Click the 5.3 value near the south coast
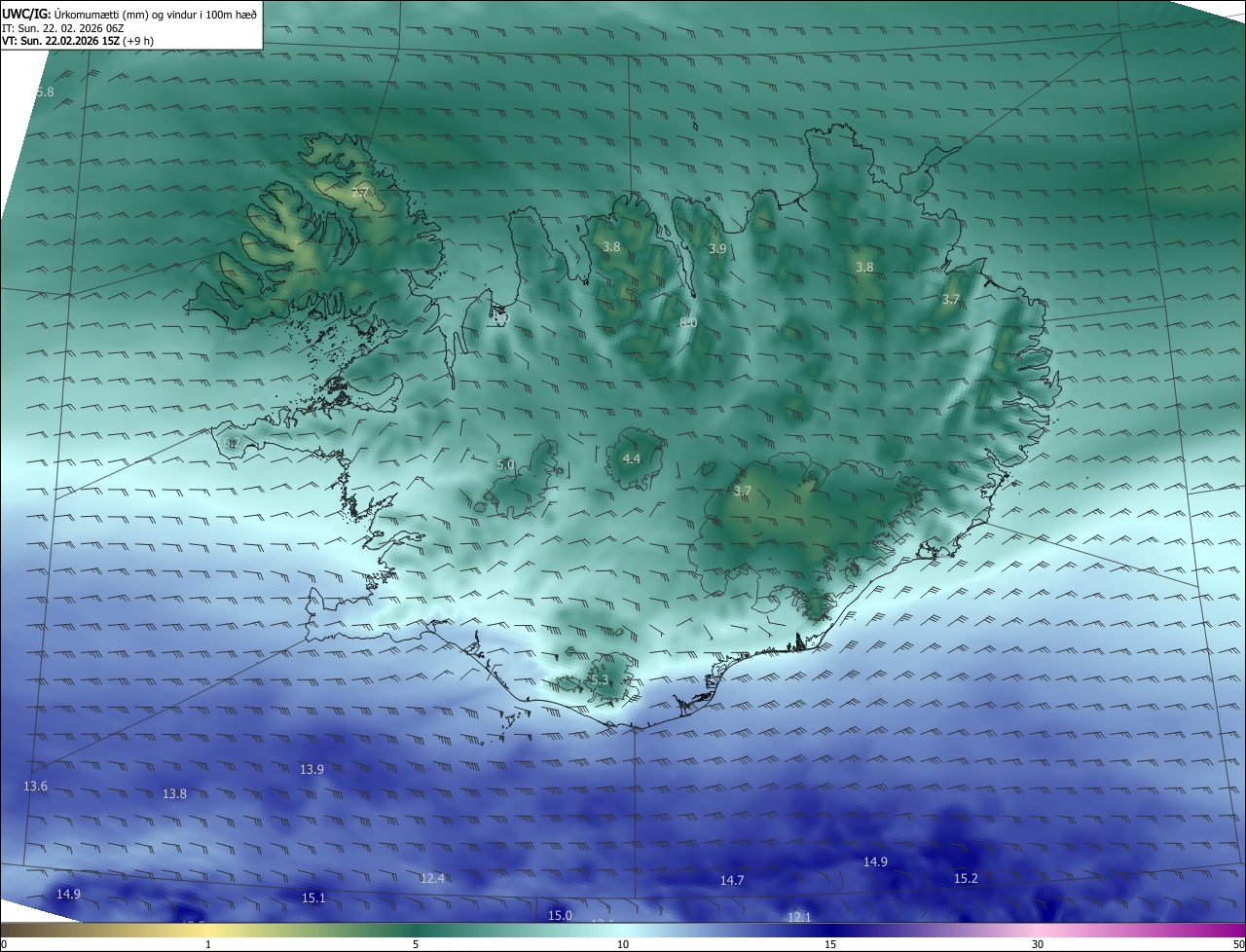Image resolution: width=1246 pixels, height=952 pixels. pos(599,680)
